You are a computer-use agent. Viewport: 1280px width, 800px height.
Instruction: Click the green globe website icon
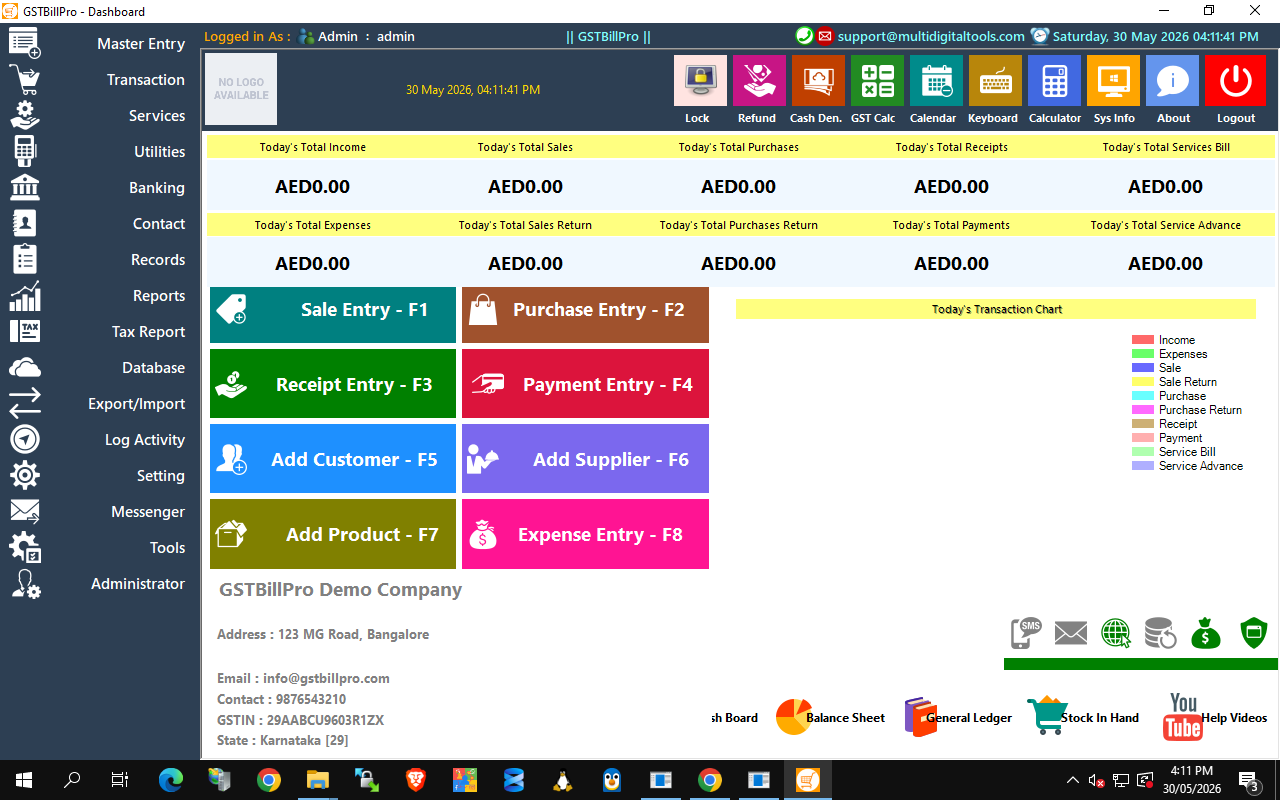click(x=1116, y=633)
